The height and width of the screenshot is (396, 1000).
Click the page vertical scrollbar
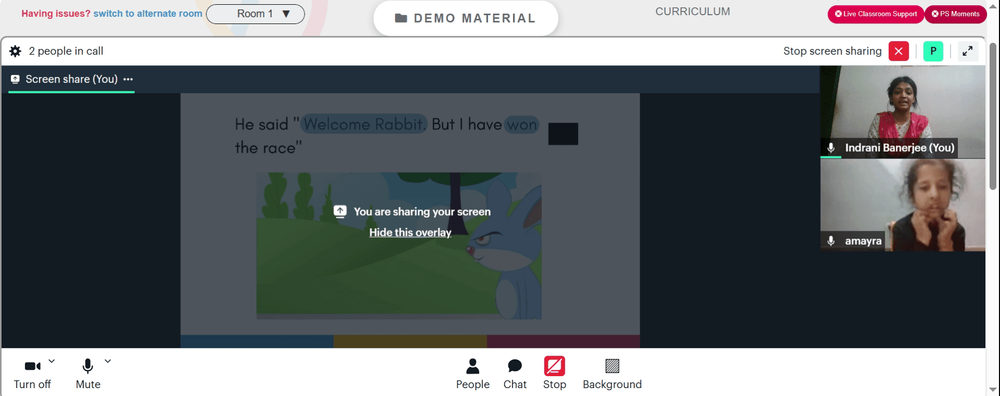coord(994,115)
